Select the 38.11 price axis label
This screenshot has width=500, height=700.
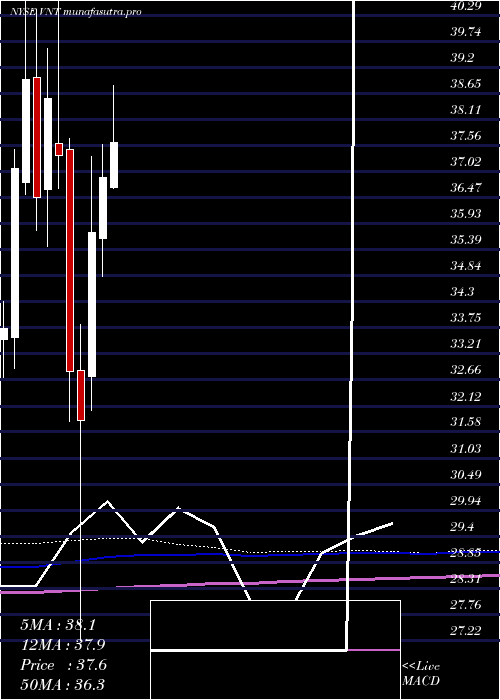[x=466, y=110]
